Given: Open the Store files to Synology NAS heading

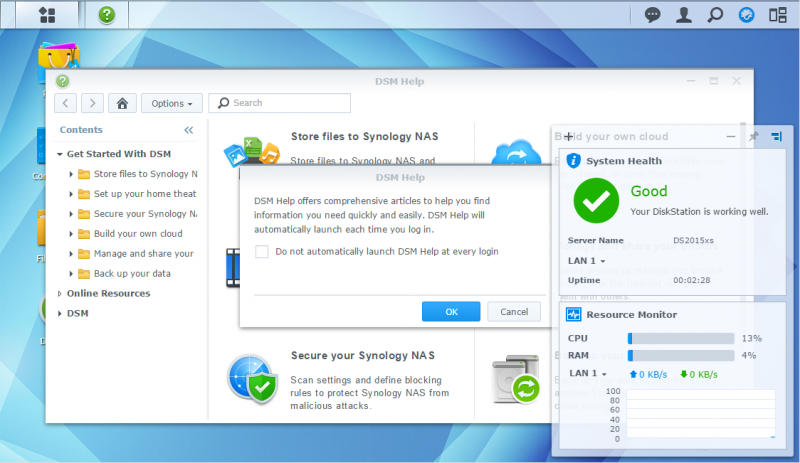Looking at the screenshot, I should [364, 136].
